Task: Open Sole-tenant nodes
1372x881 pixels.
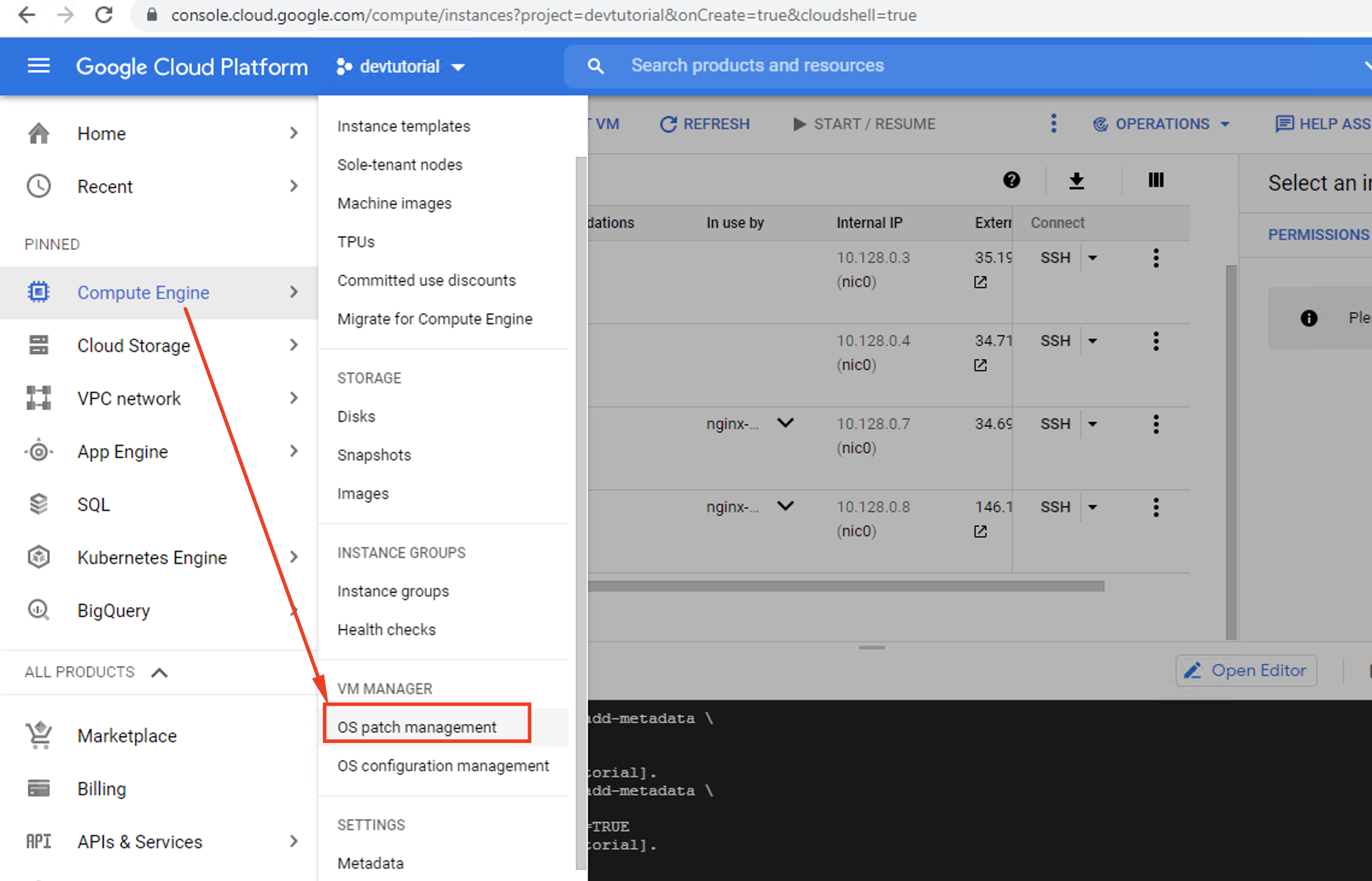Action: click(x=399, y=165)
